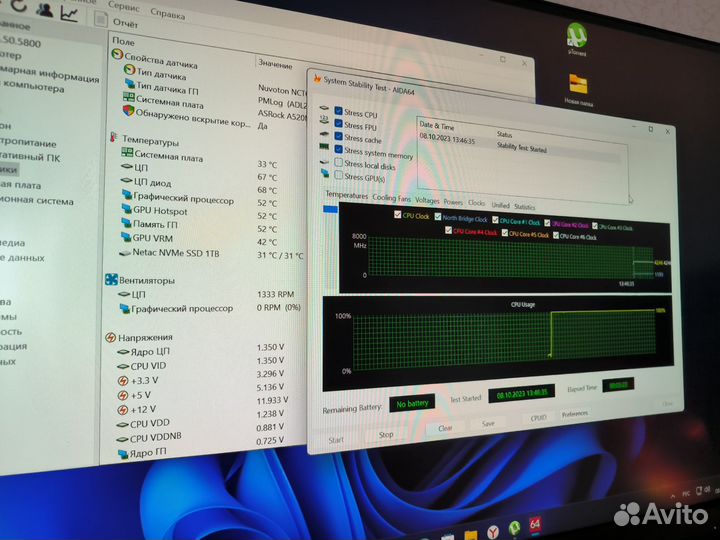Uncheck Stress system memory
720x540 pixels.
338,149
